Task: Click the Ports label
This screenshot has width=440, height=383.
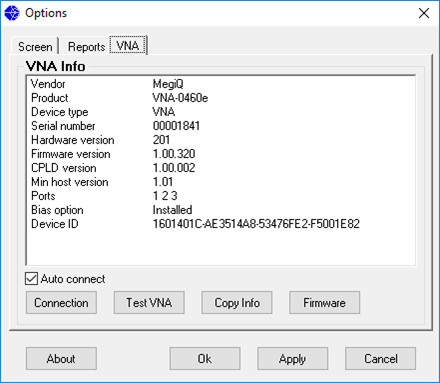Action: coord(43,196)
